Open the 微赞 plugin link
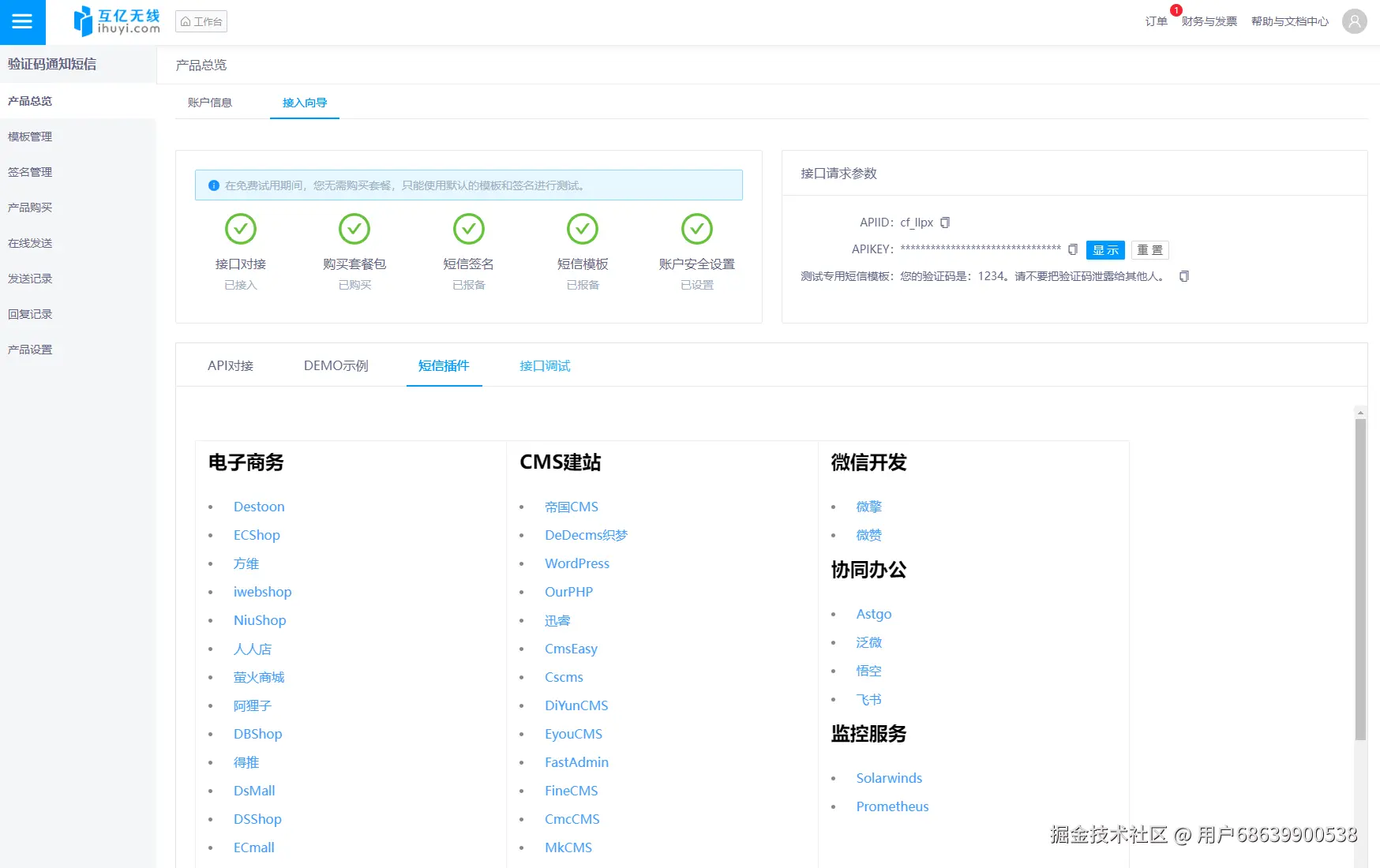The image size is (1380, 868). pos(868,535)
